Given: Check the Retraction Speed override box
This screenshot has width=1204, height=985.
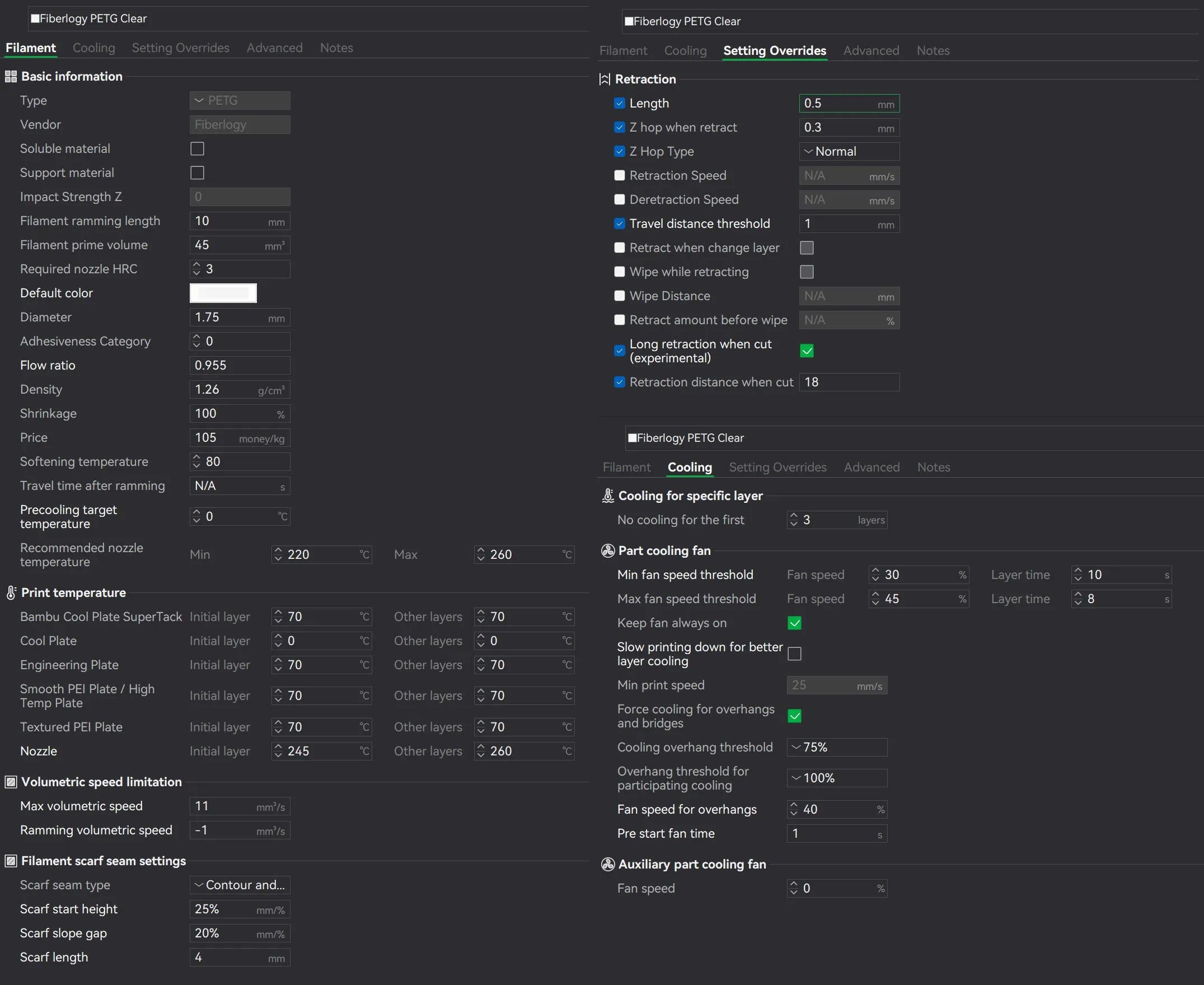Looking at the screenshot, I should point(619,176).
